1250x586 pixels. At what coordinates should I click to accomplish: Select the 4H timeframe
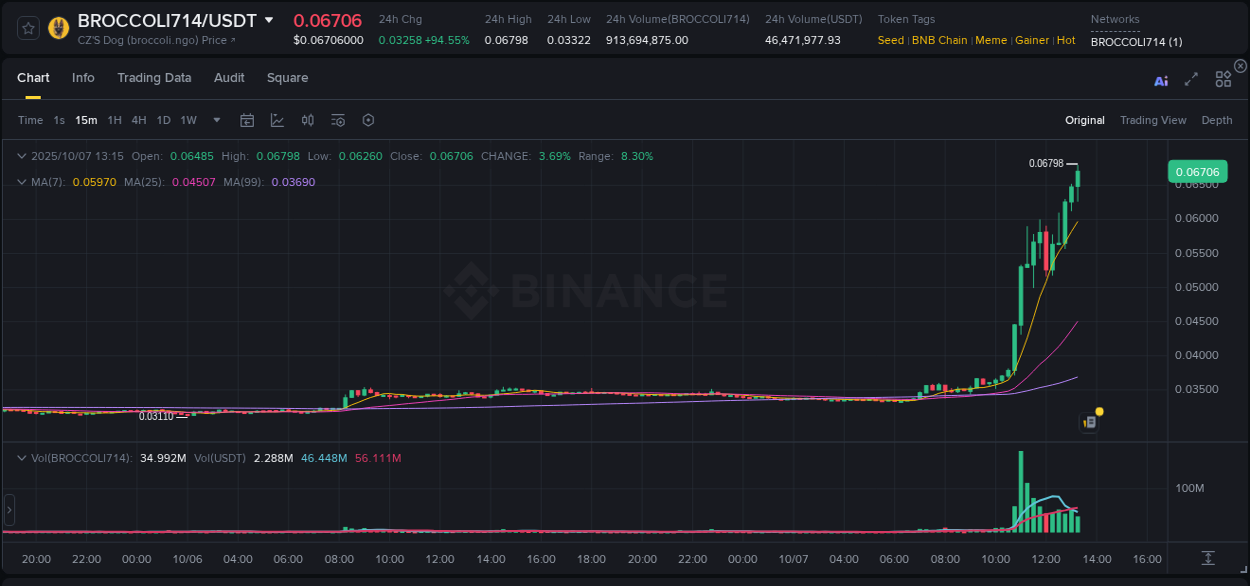click(139, 119)
